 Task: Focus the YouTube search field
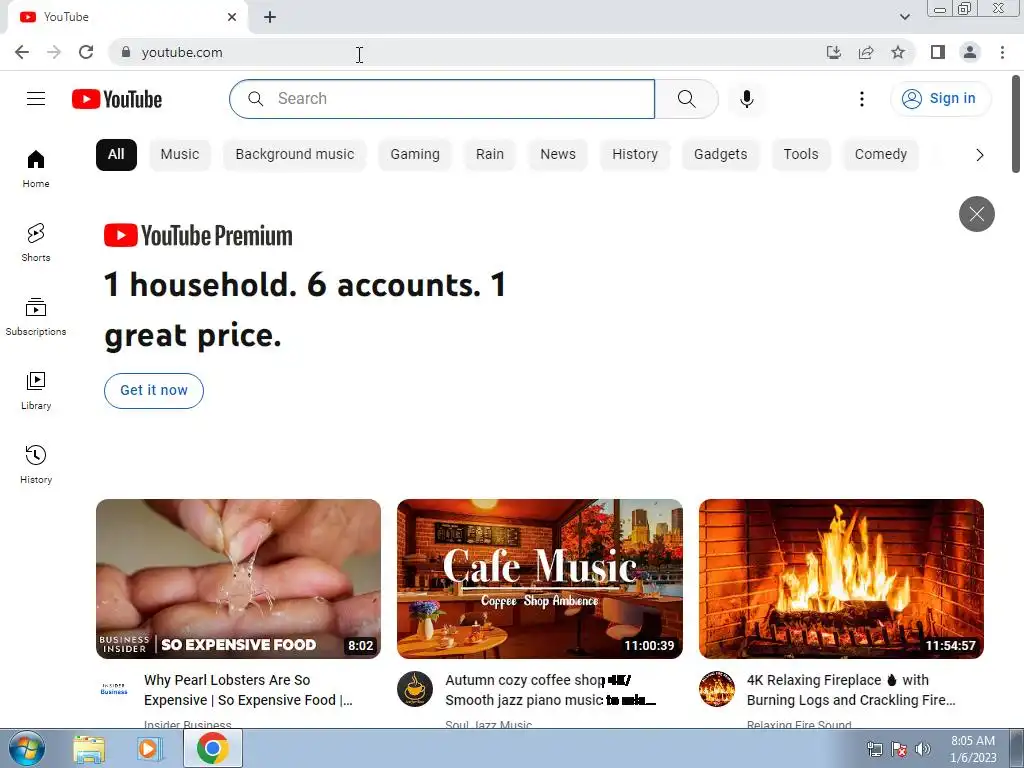tap(442, 99)
